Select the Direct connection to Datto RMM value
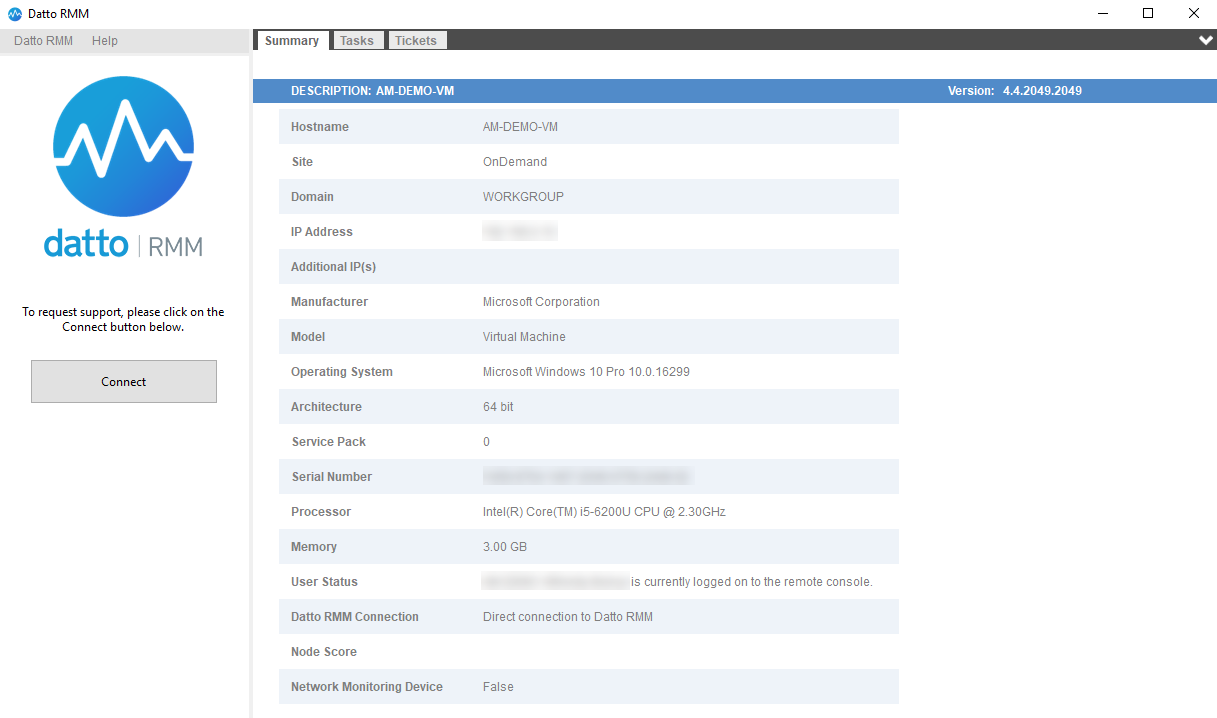Viewport: 1217px width, 718px height. point(568,617)
